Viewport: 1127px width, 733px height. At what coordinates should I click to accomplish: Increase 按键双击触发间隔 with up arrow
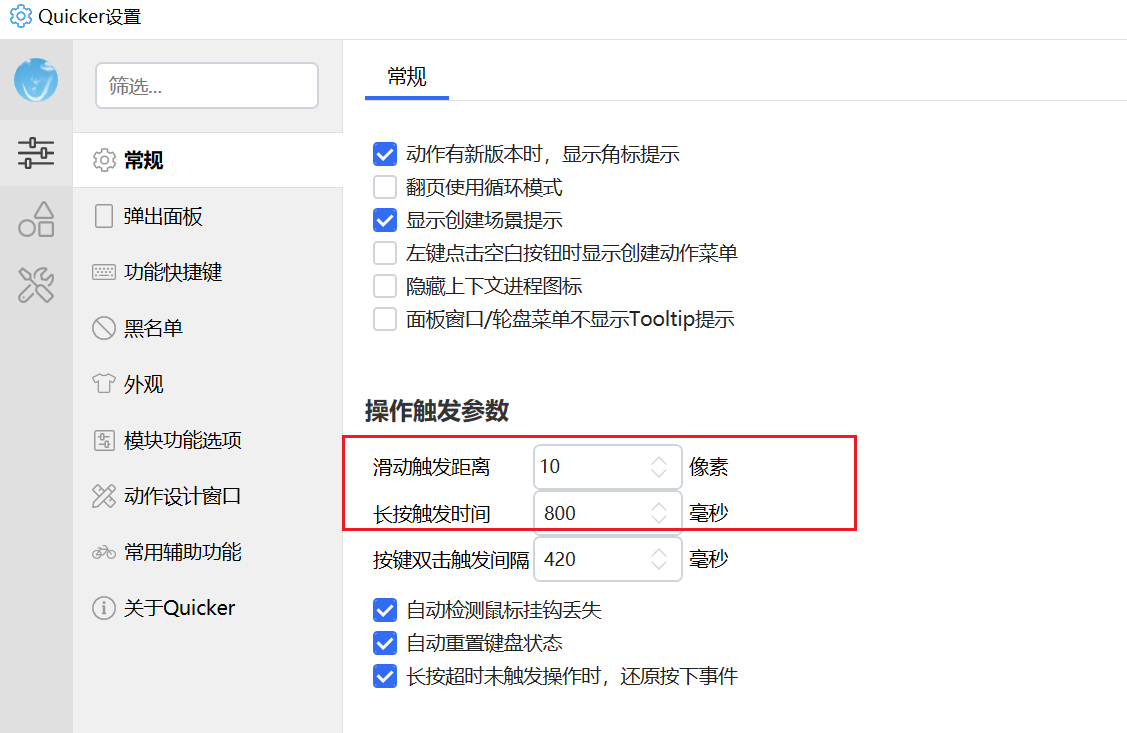658,553
